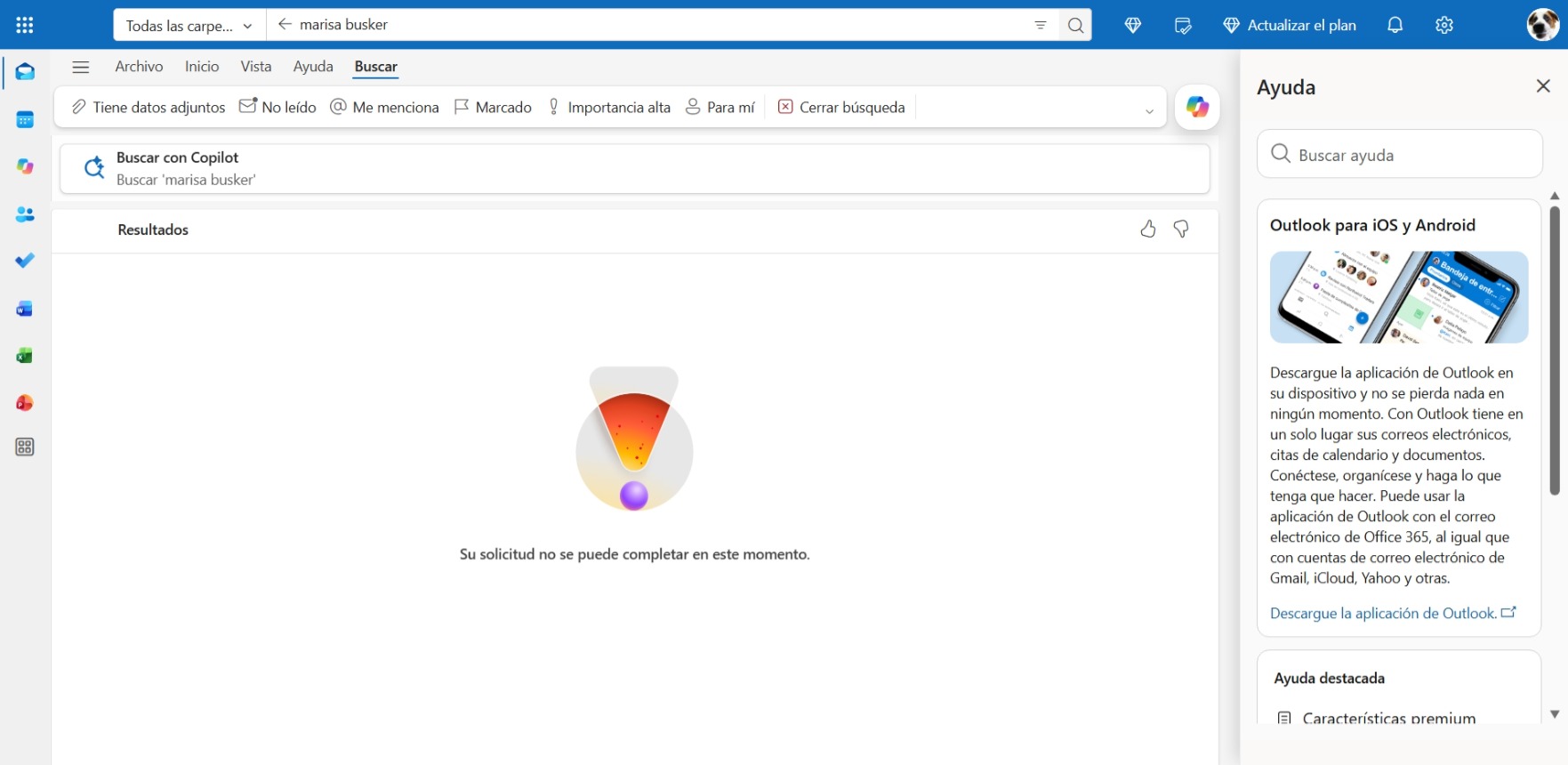Viewport: 1568px width, 765px height.
Task: Launch Copilot from the left sidebar
Action: [25, 166]
